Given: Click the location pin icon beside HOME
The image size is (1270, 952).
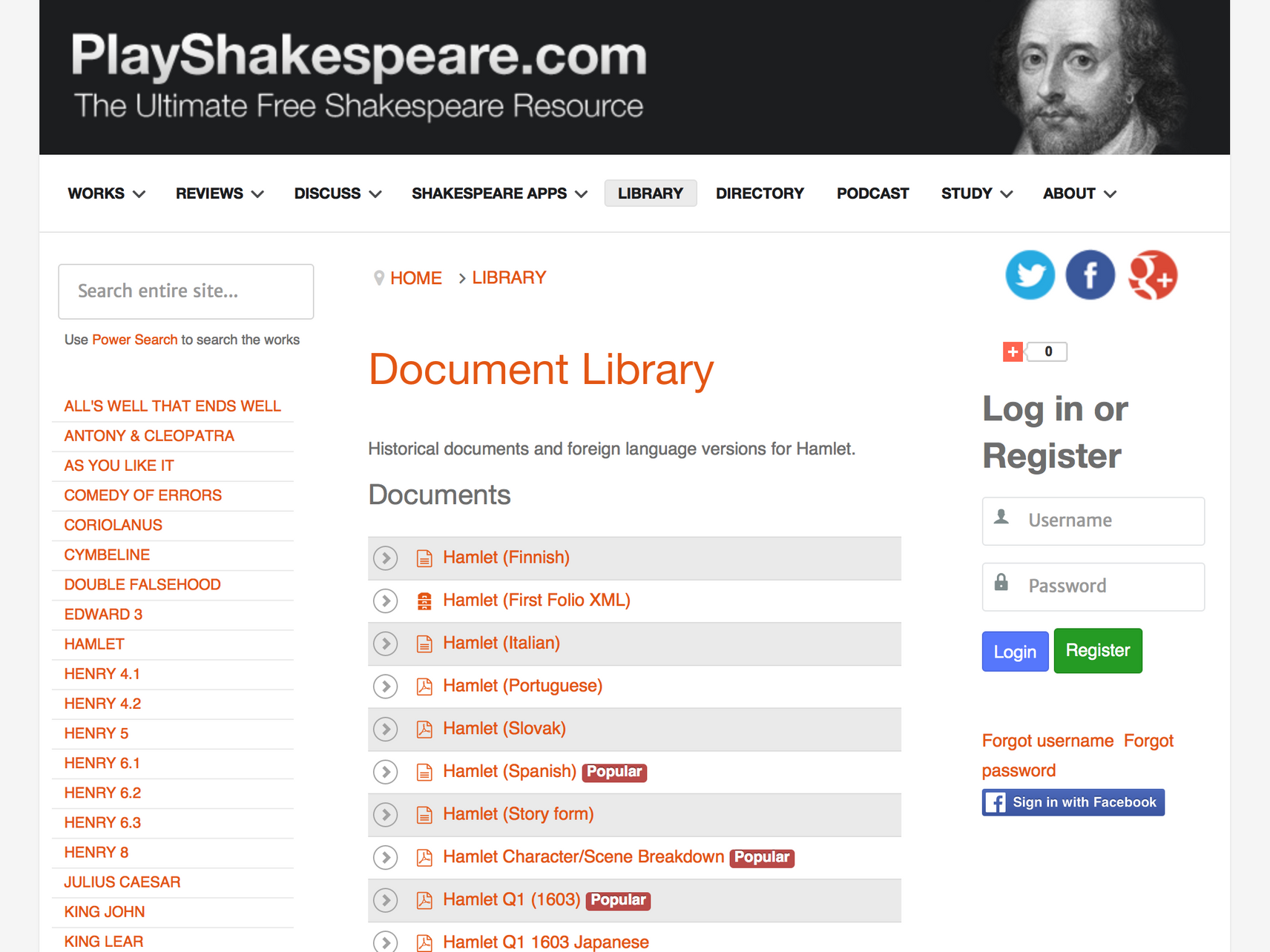Looking at the screenshot, I should (x=379, y=278).
